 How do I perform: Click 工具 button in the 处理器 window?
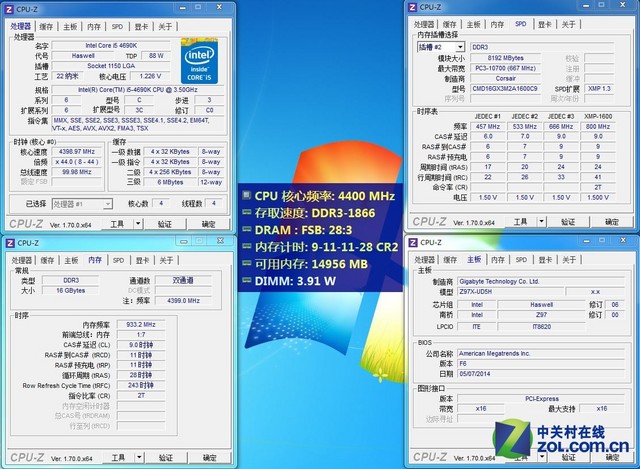(x=117, y=224)
